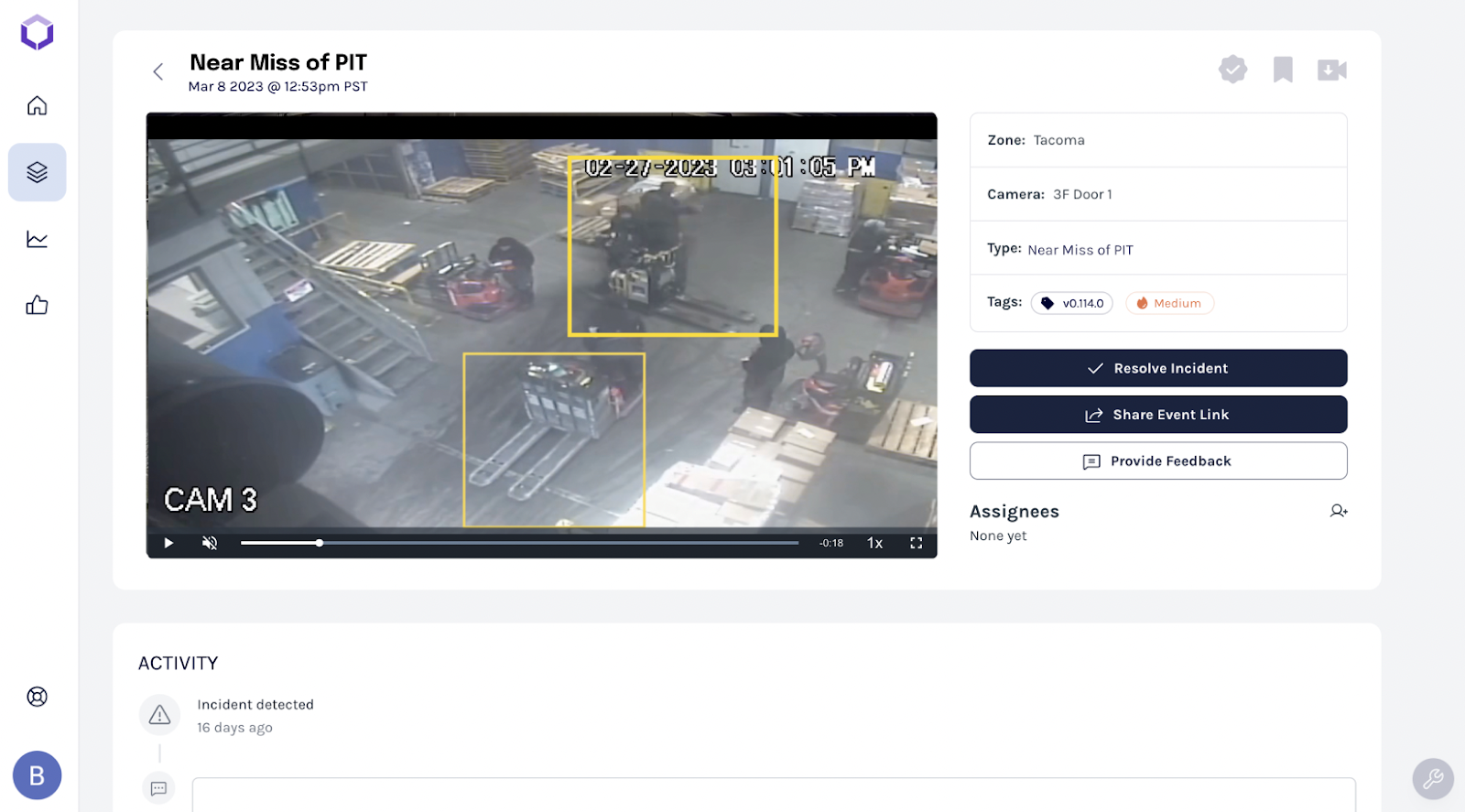The image size is (1465, 812).
Task: Click the Medium severity tag
Action: tap(1169, 303)
